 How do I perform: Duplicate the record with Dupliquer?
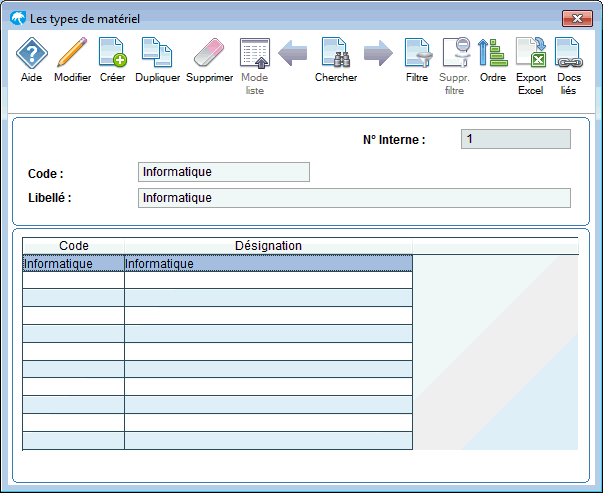coord(157,52)
